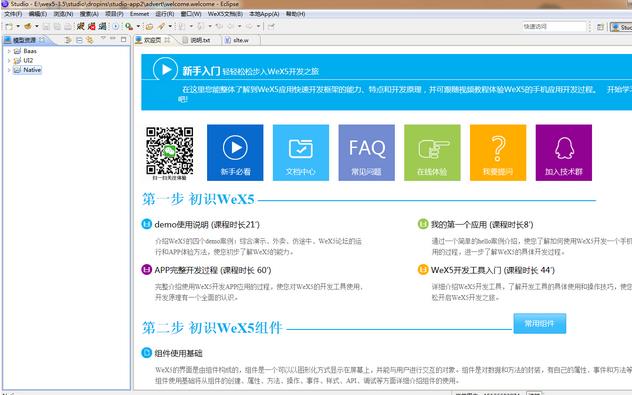Focus the 快速访问 quick access field
632x395 pixels.
click(554, 27)
